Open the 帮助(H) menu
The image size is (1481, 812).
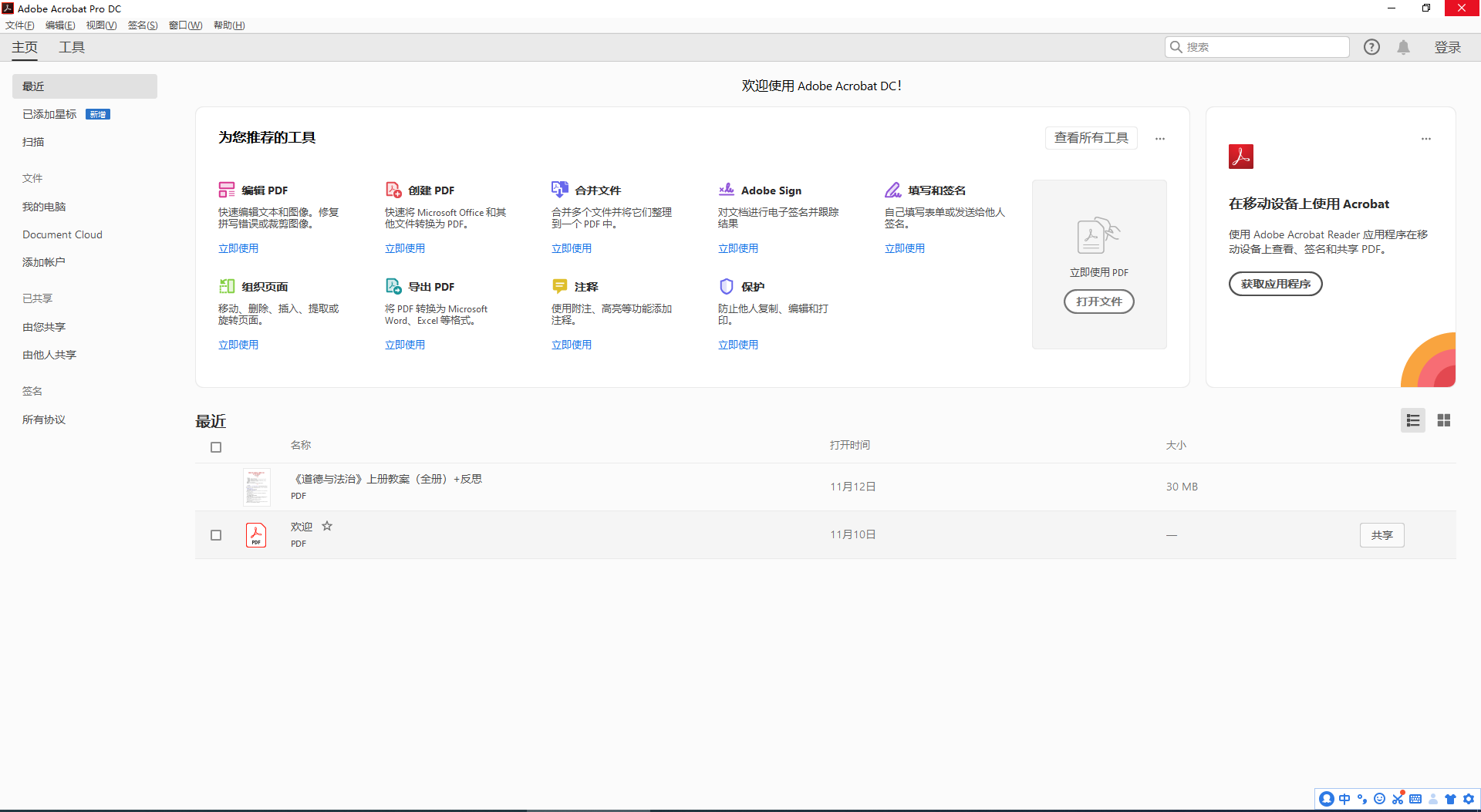229,25
